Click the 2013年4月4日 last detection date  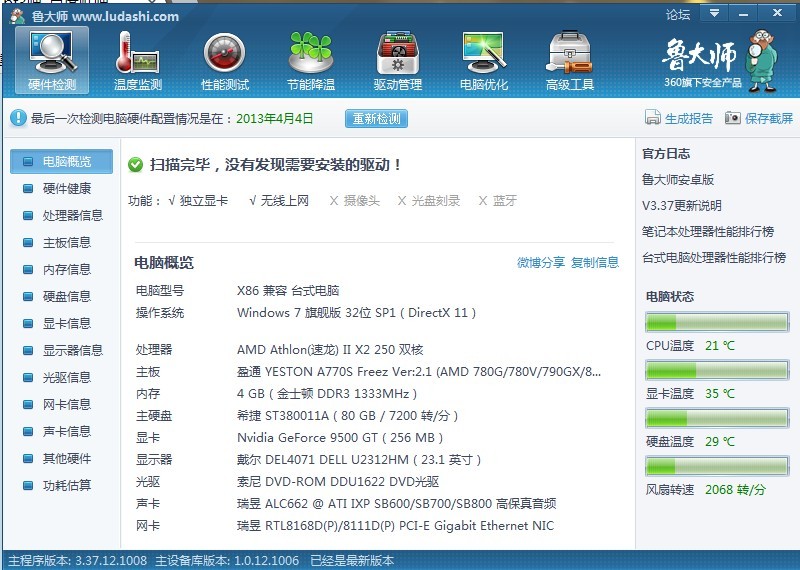coord(274,118)
